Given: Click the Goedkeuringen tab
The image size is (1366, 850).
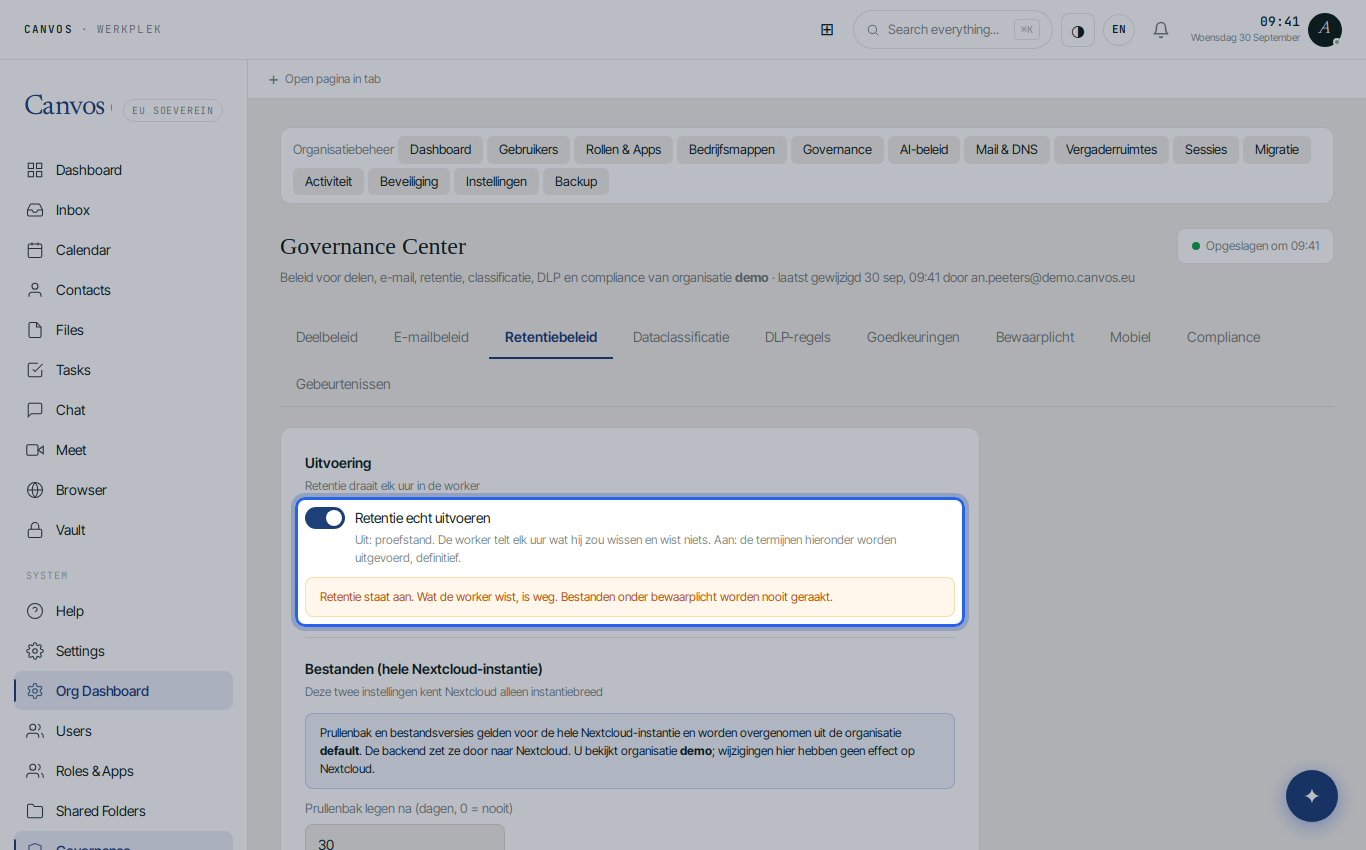Looking at the screenshot, I should click(x=913, y=337).
